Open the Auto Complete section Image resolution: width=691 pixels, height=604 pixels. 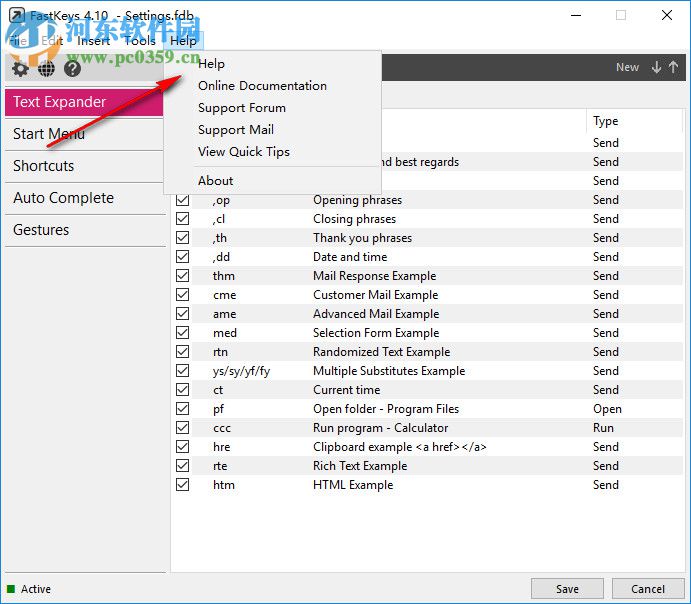pyautogui.click(x=84, y=198)
